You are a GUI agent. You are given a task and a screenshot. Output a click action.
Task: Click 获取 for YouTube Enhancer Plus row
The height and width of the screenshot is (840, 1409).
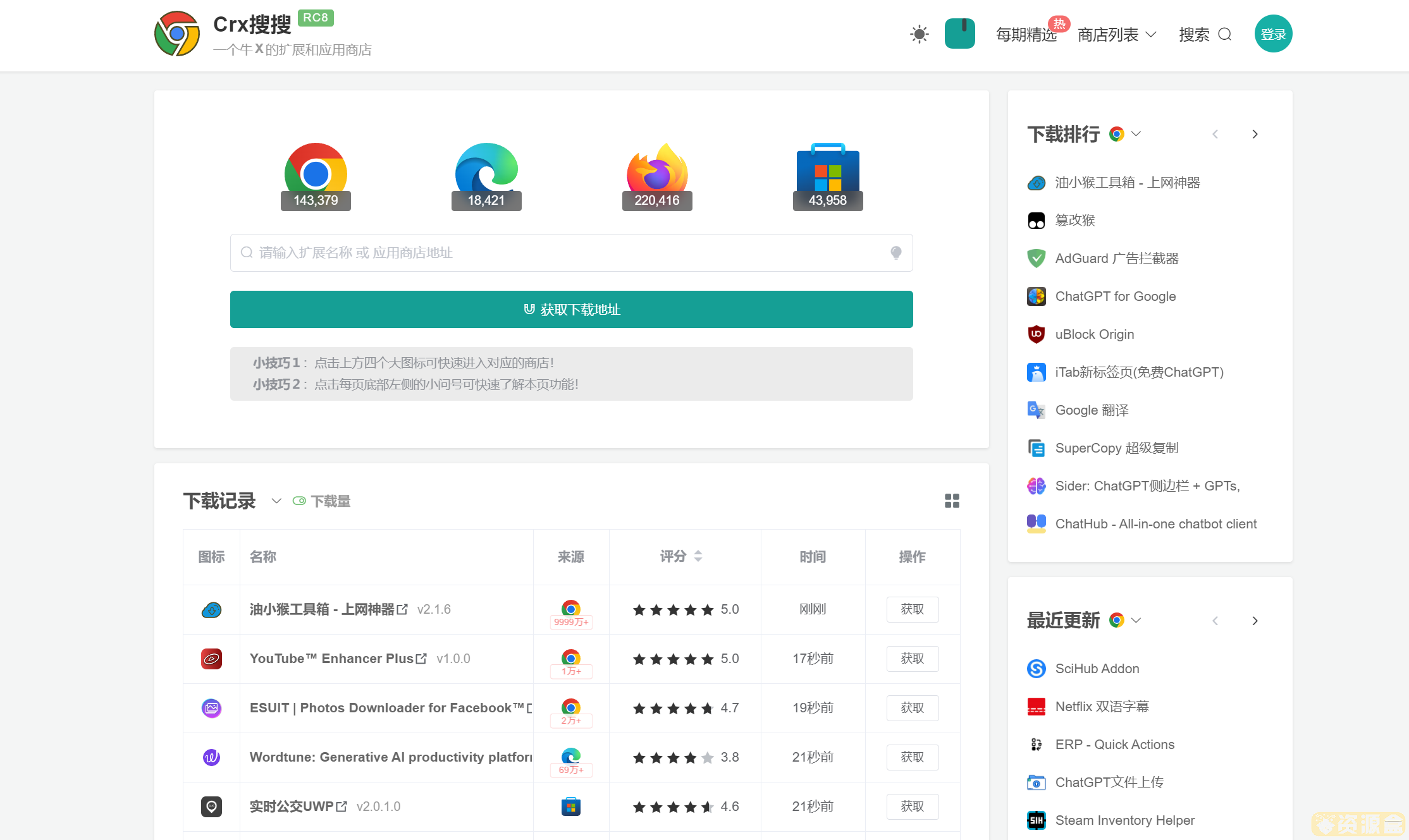coord(912,659)
